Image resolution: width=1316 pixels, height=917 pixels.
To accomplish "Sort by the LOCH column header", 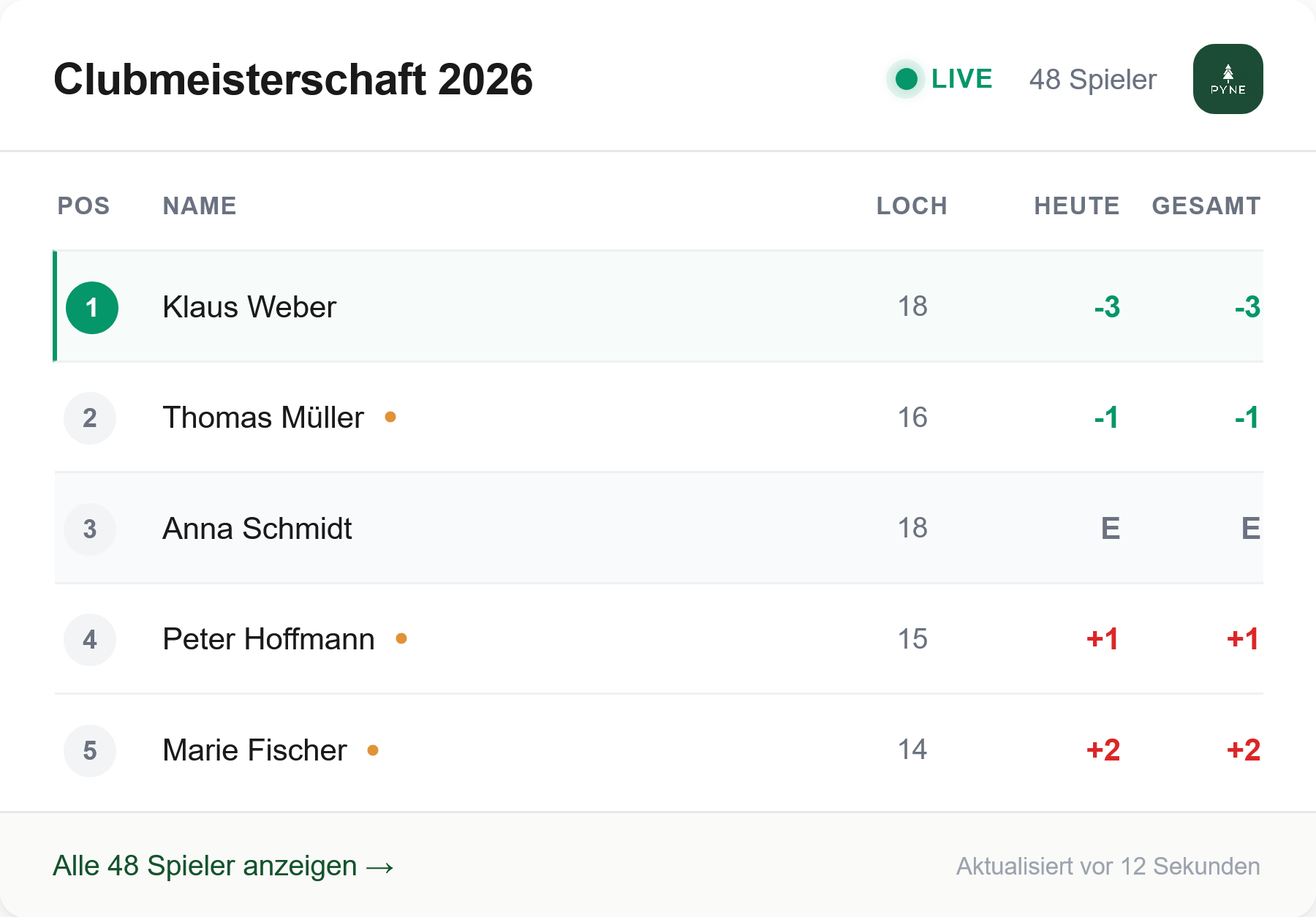I will point(912,206).
